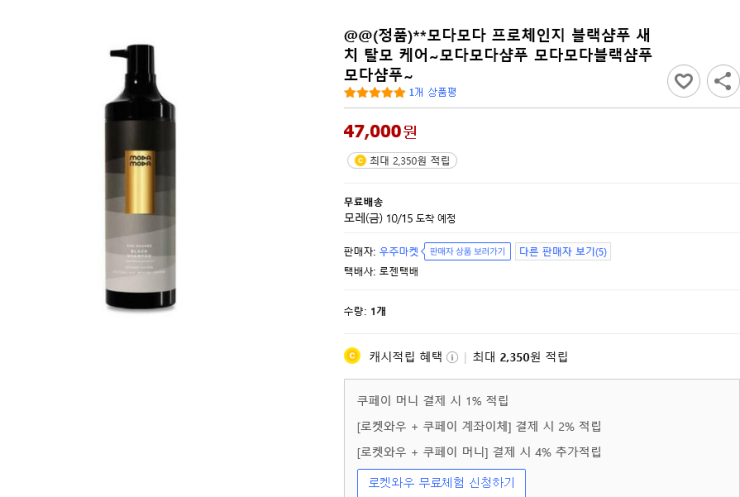Click the 47,000원 price text
The image size is (740, 497).
pos(380,131)
